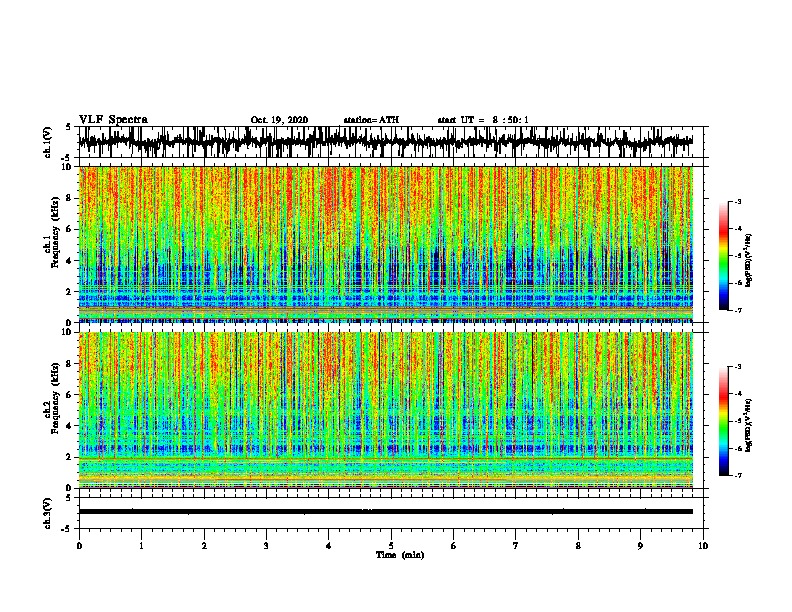The width and height of the screenshot is (792, 612).
Task: Click the "9" tick on the time axis
Action: point(640,546)
